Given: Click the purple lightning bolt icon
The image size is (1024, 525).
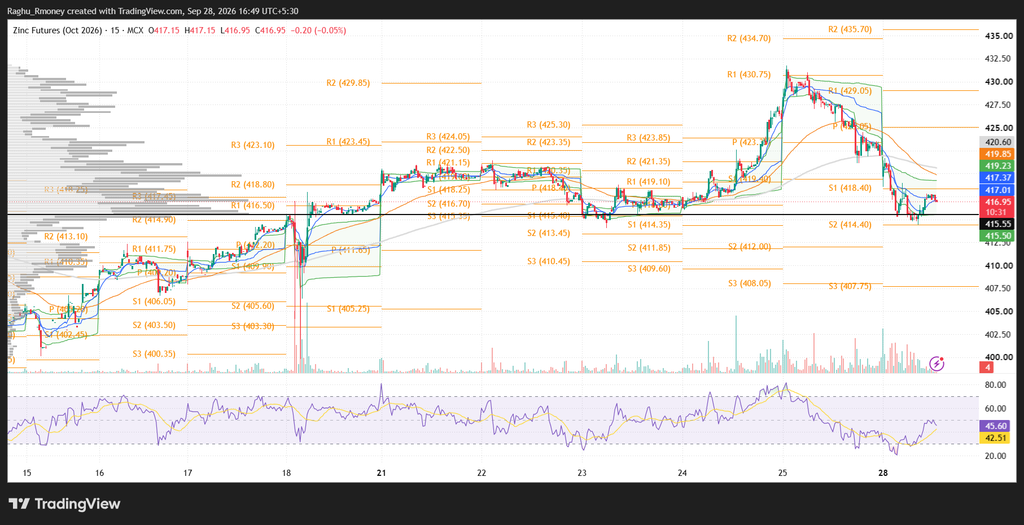Looking at the screenshot, I should click(x=937, y=363).
